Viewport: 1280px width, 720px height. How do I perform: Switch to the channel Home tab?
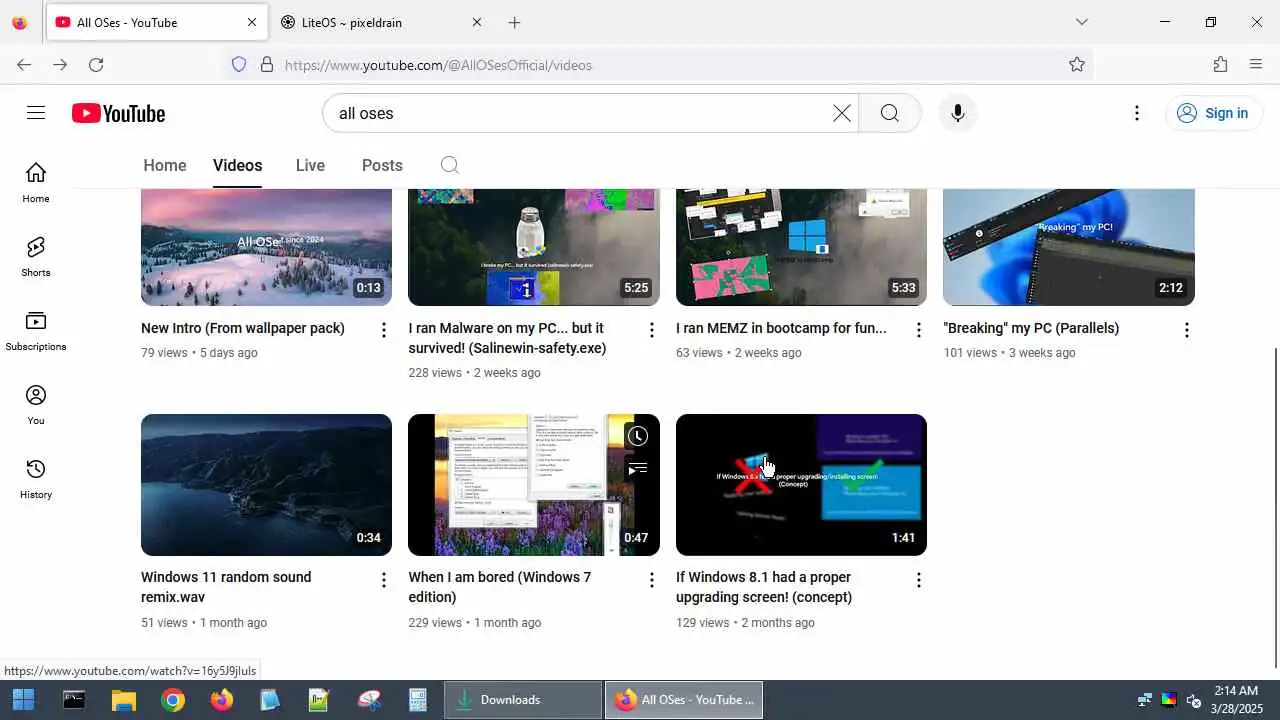click(165, 165)
